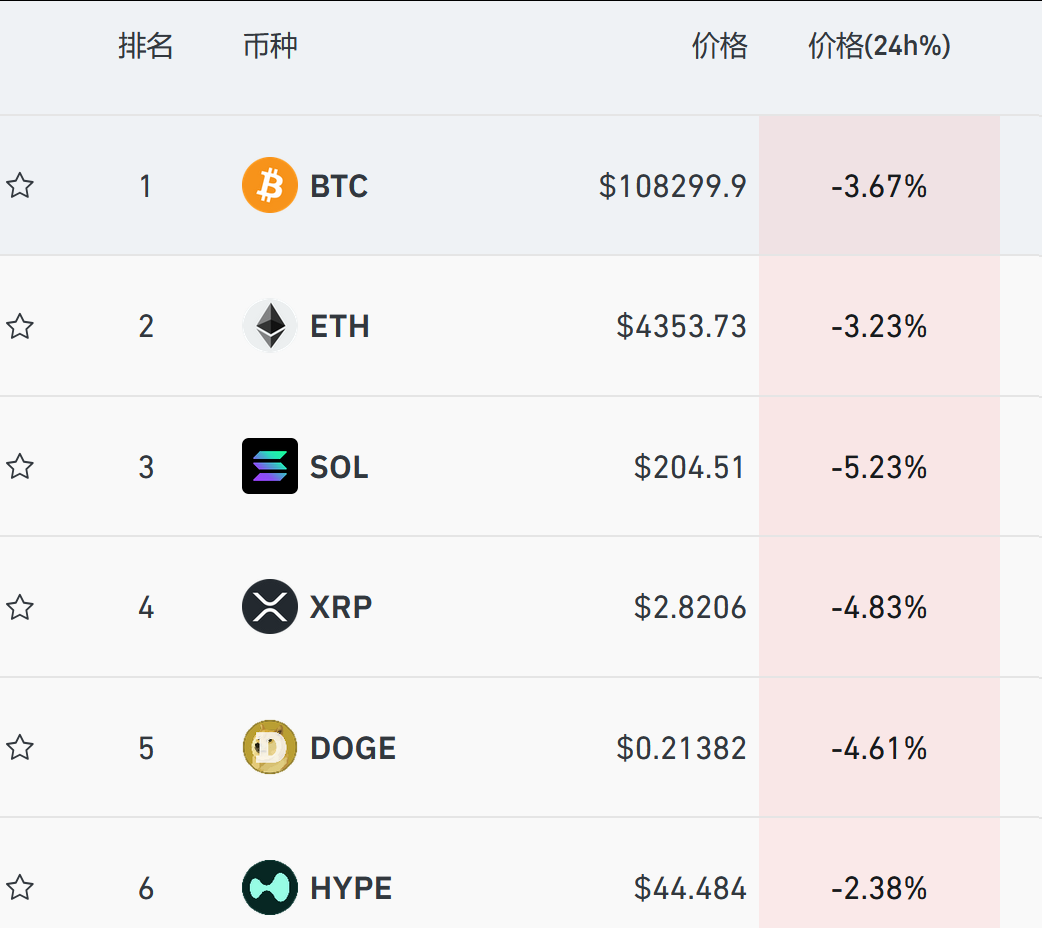Add XRP to favorites via star
Image resolution: width=1042 pixels, height=928 pixels.
20,607
